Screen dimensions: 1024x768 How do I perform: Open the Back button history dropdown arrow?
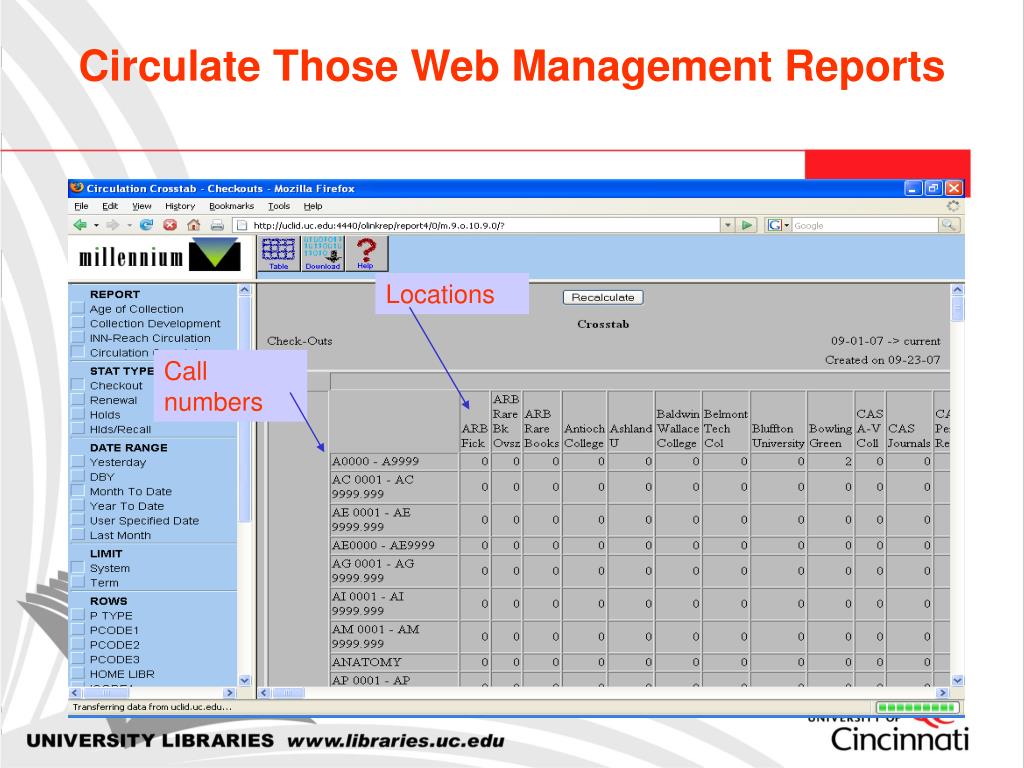point(96,225)
